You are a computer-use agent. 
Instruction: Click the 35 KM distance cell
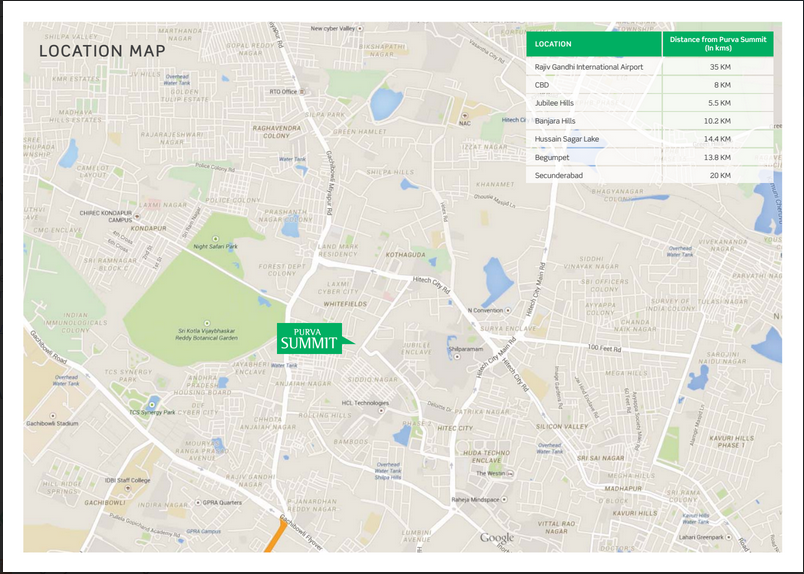coord(720,67)
